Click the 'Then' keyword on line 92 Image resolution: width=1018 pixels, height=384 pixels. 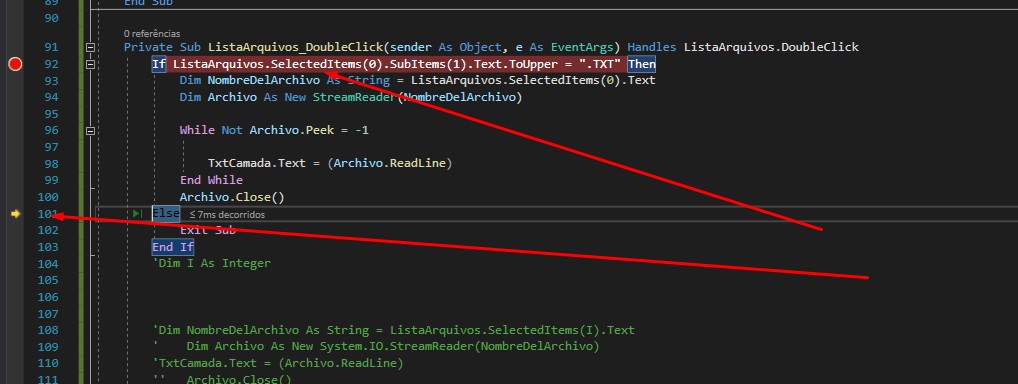[x=641, y=64]
